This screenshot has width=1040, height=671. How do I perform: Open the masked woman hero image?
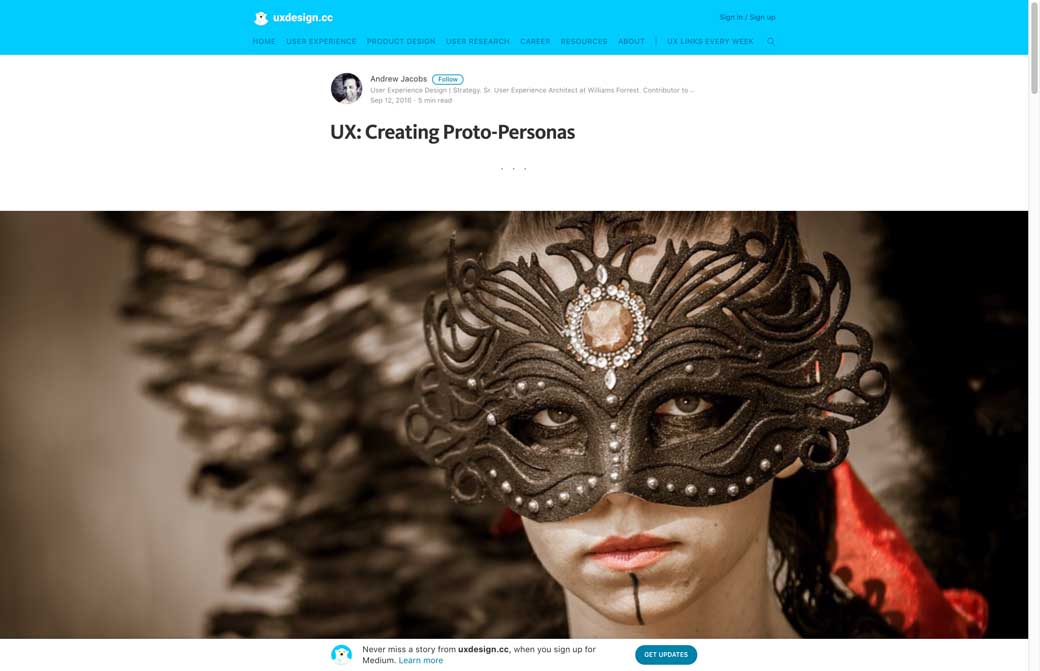tap(514, 424)
